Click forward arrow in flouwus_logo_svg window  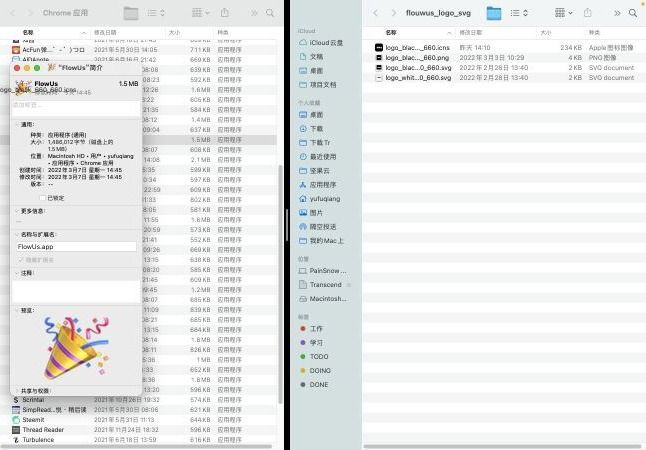(x=393, y=13)
